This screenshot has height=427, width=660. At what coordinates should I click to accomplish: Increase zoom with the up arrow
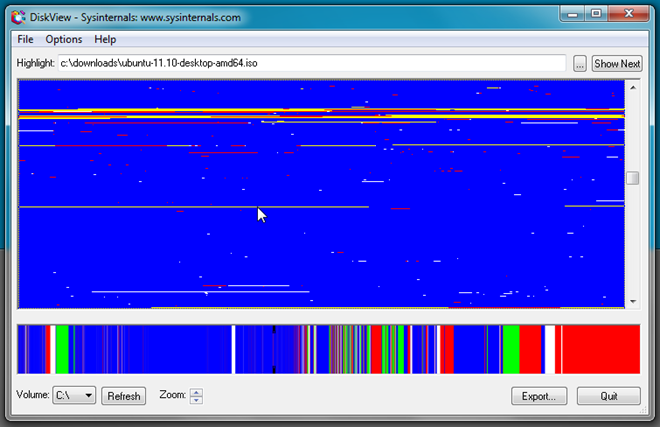pyautogui.click(x=197, y=392)
